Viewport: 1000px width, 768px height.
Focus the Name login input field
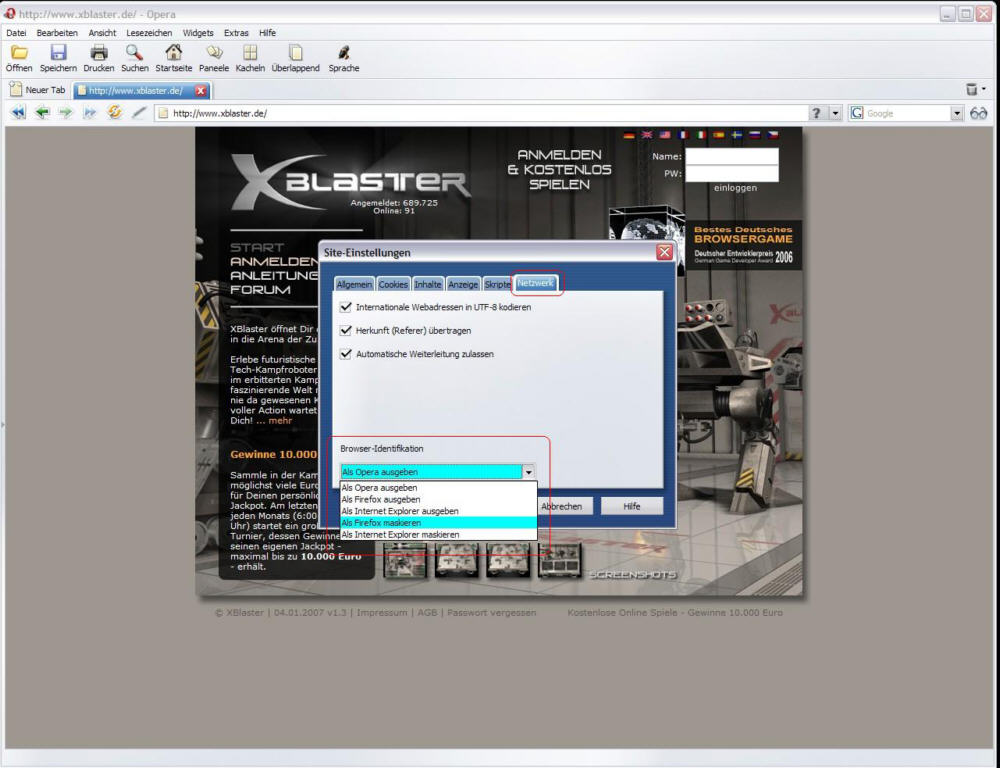pyautogui.click(x=732, y=156)
